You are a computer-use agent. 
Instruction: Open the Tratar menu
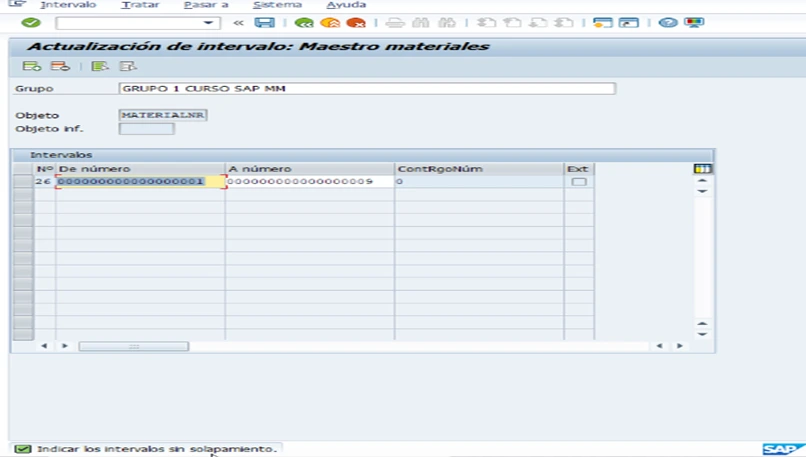(140, 5)
